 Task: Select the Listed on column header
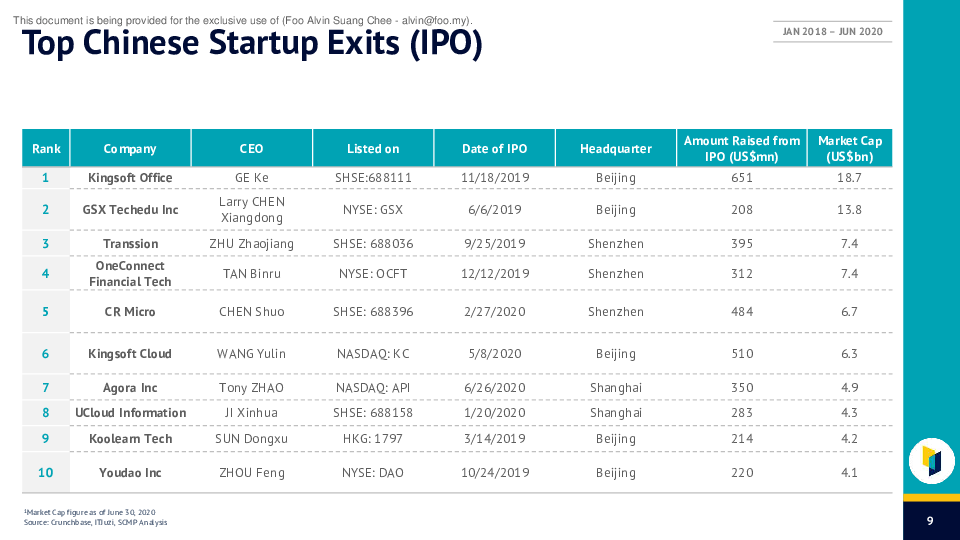click(373, 149)
